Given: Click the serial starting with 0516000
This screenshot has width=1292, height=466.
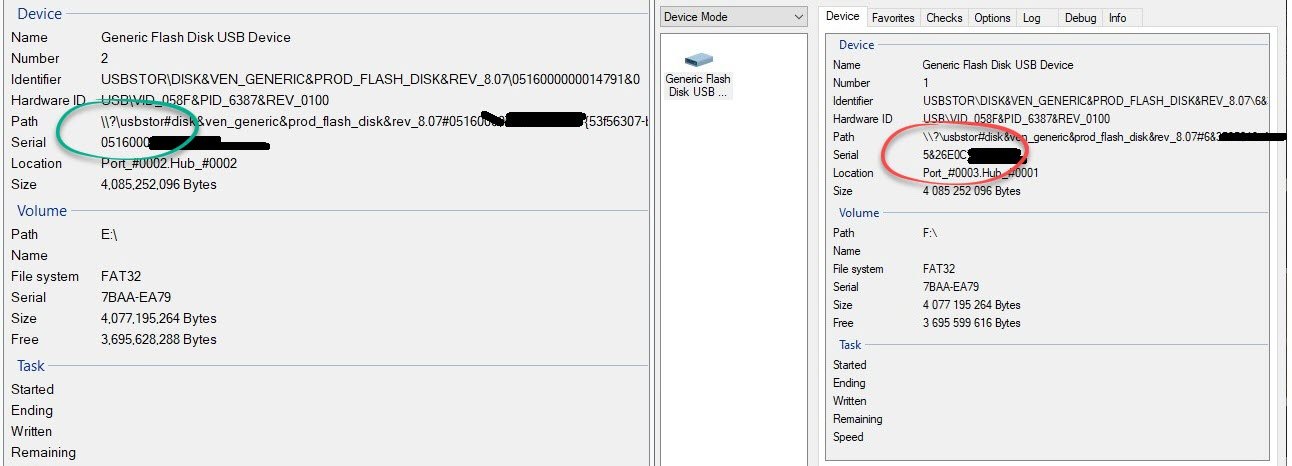Looking at the screenshot, I should point(185,142).
